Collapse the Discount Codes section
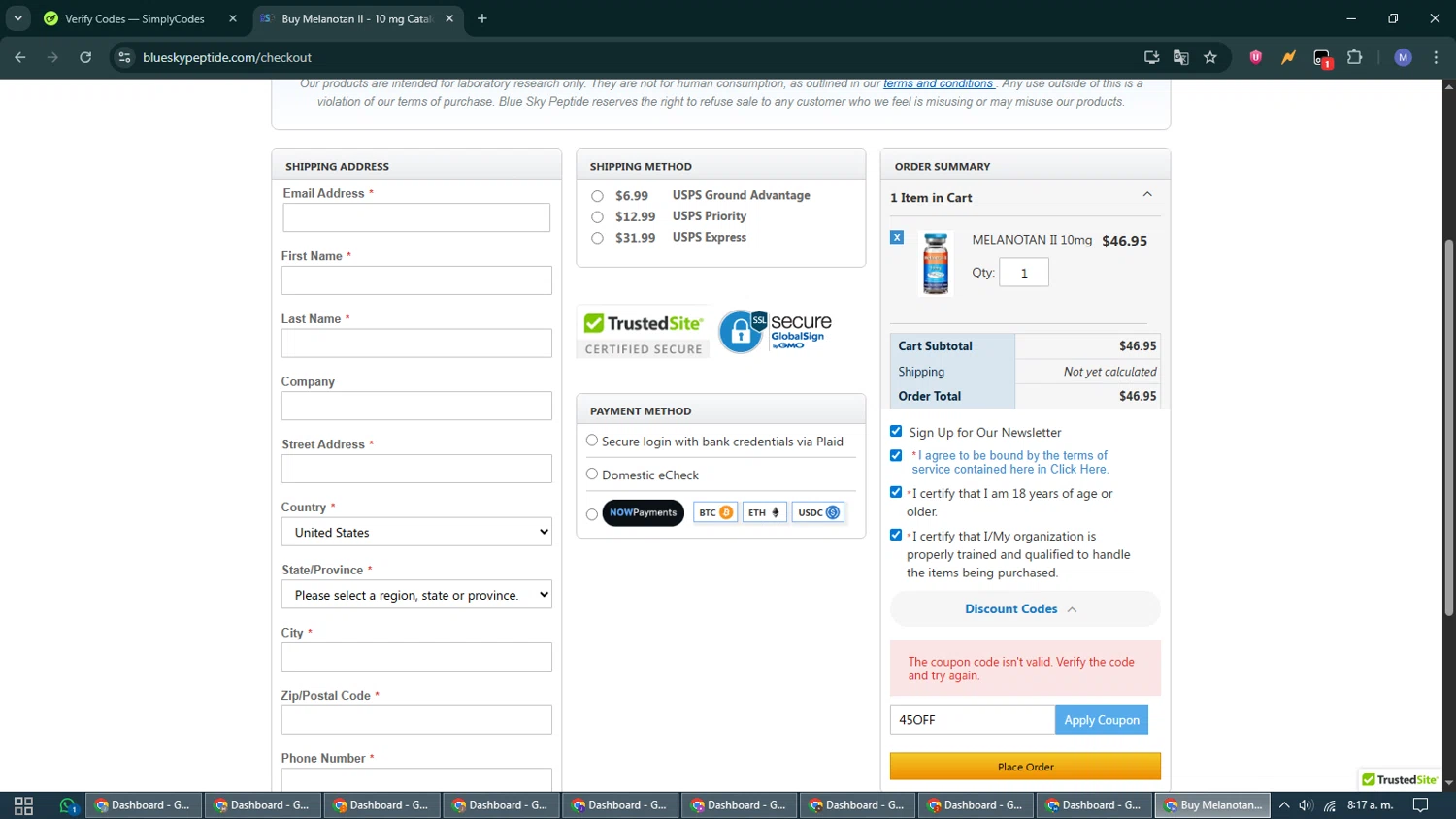This screenshot has width=1456, height=819. coord(1025,608)
